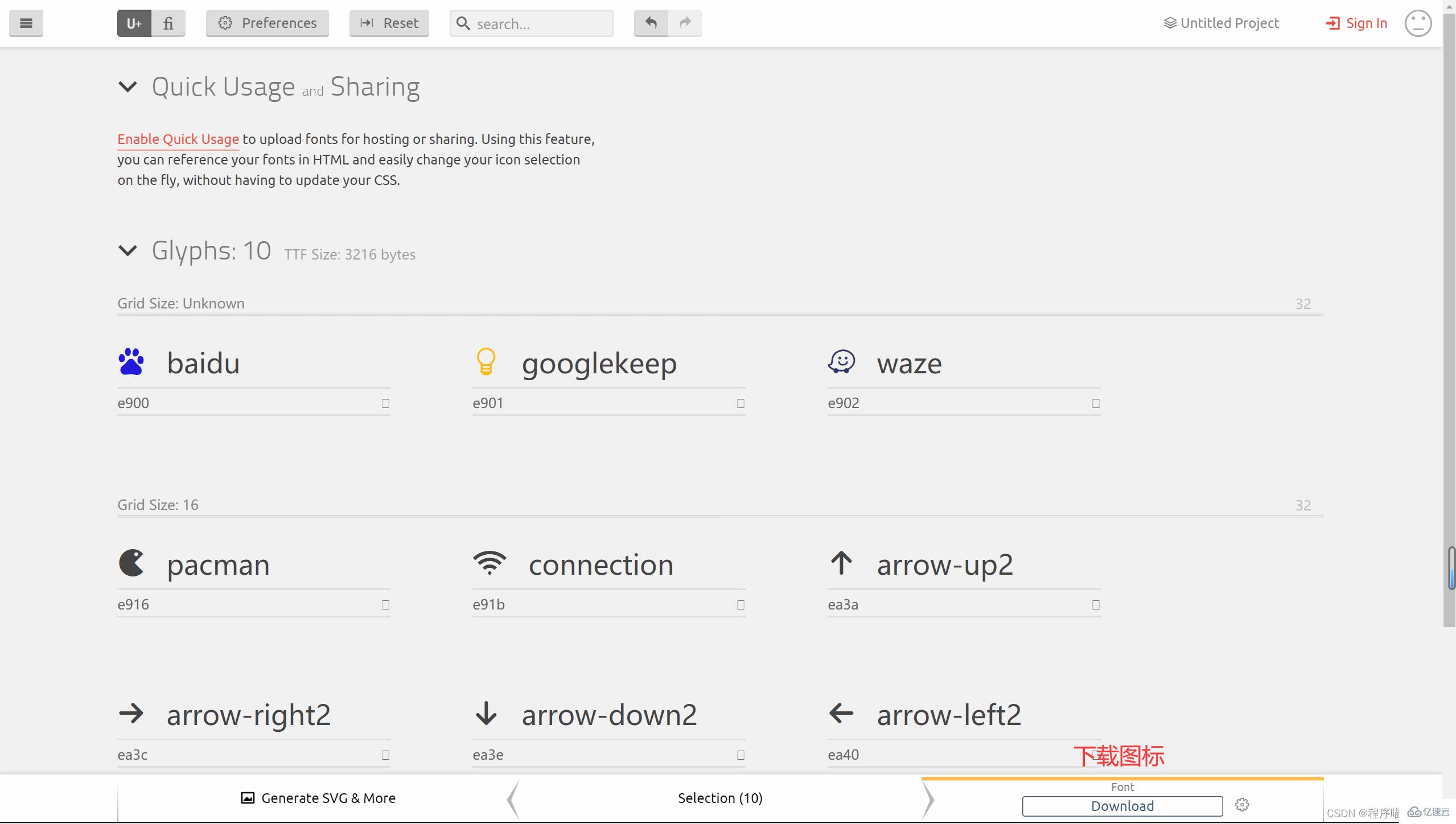Click the glyph box beside ea3e
Screen dimensions: 1456x824
[x=741, y=755]
